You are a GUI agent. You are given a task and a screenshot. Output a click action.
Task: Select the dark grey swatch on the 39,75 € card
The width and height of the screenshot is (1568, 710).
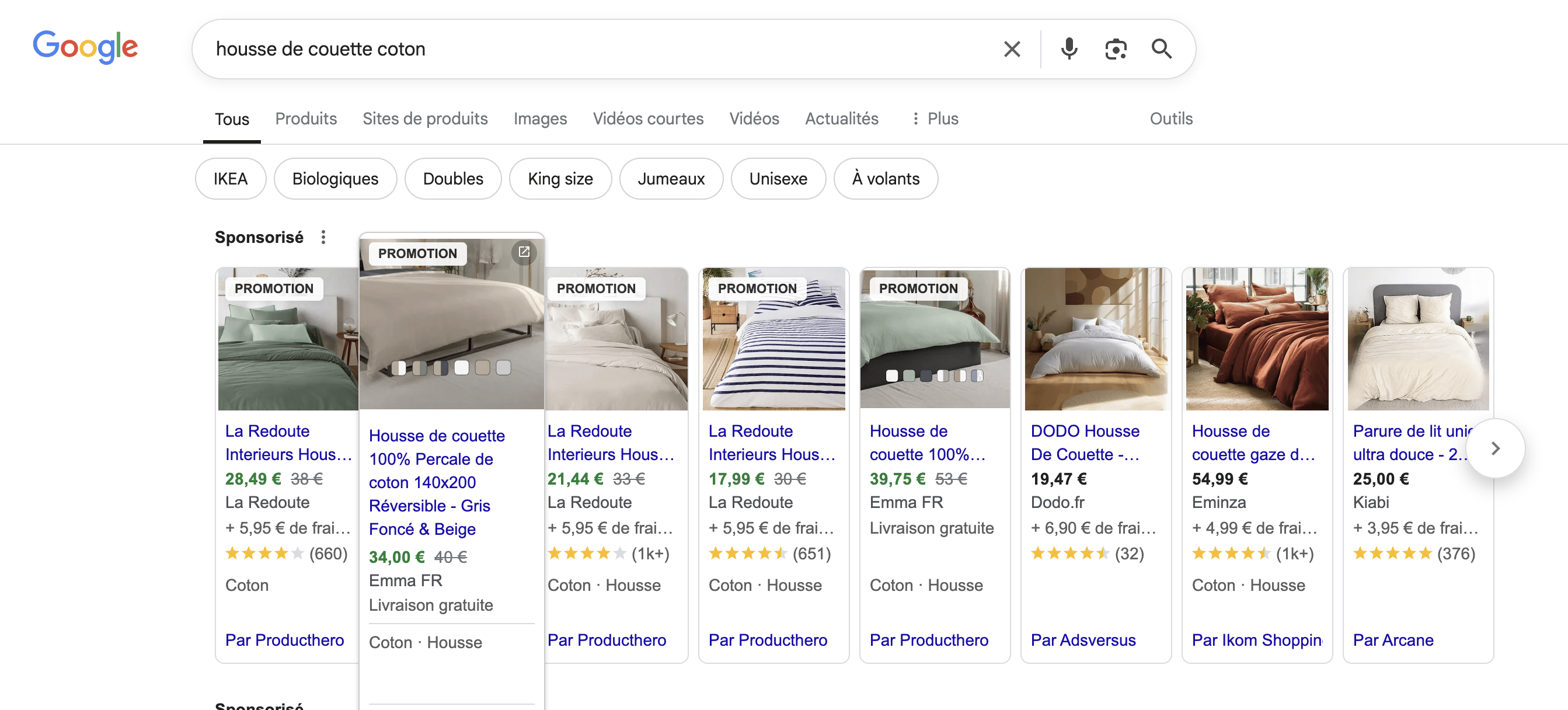926,375
